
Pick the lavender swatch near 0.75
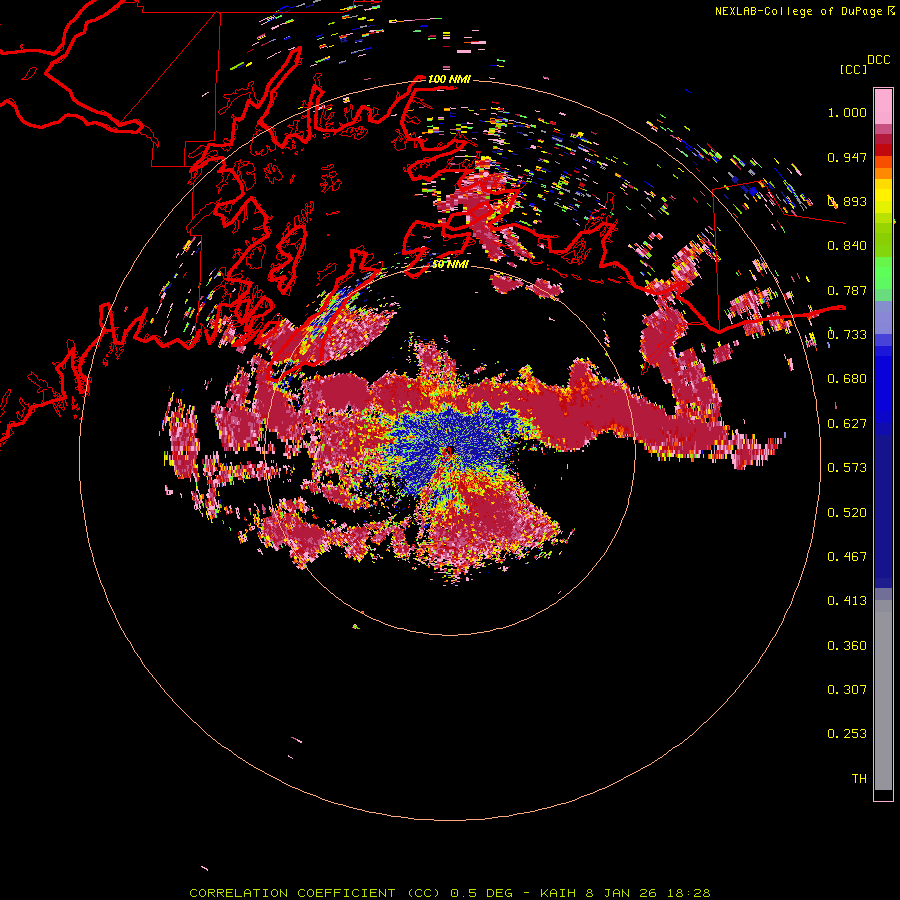(883, 317)
